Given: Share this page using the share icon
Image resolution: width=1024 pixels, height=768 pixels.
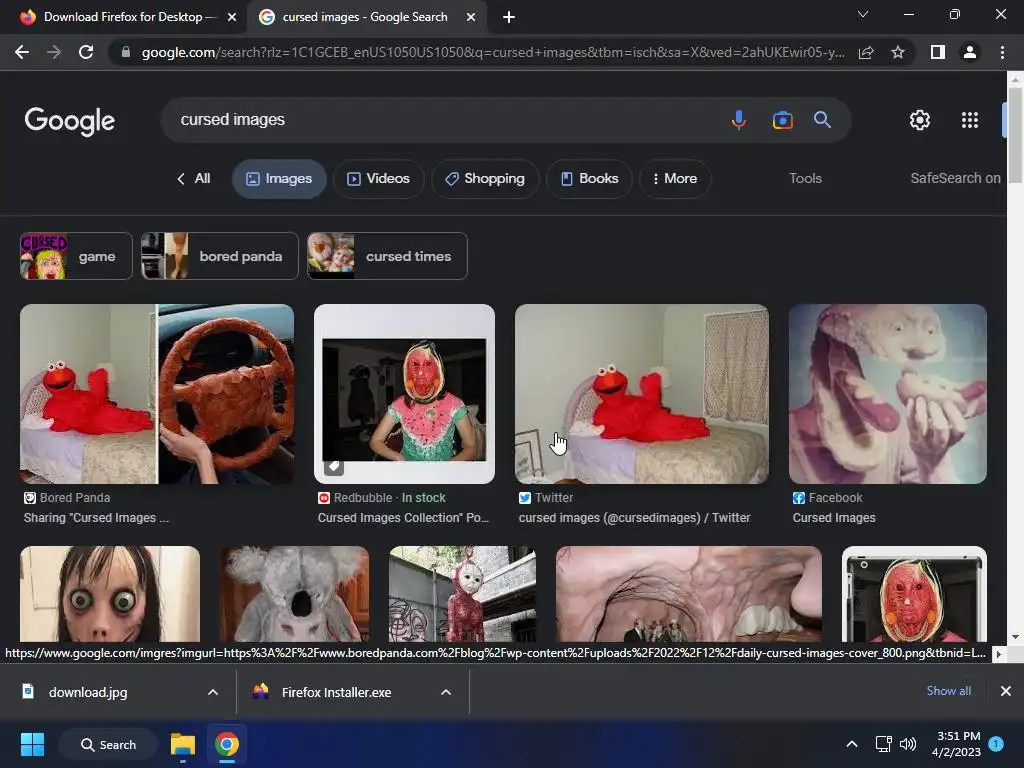Looking at the screenshot, I should 866,52.
